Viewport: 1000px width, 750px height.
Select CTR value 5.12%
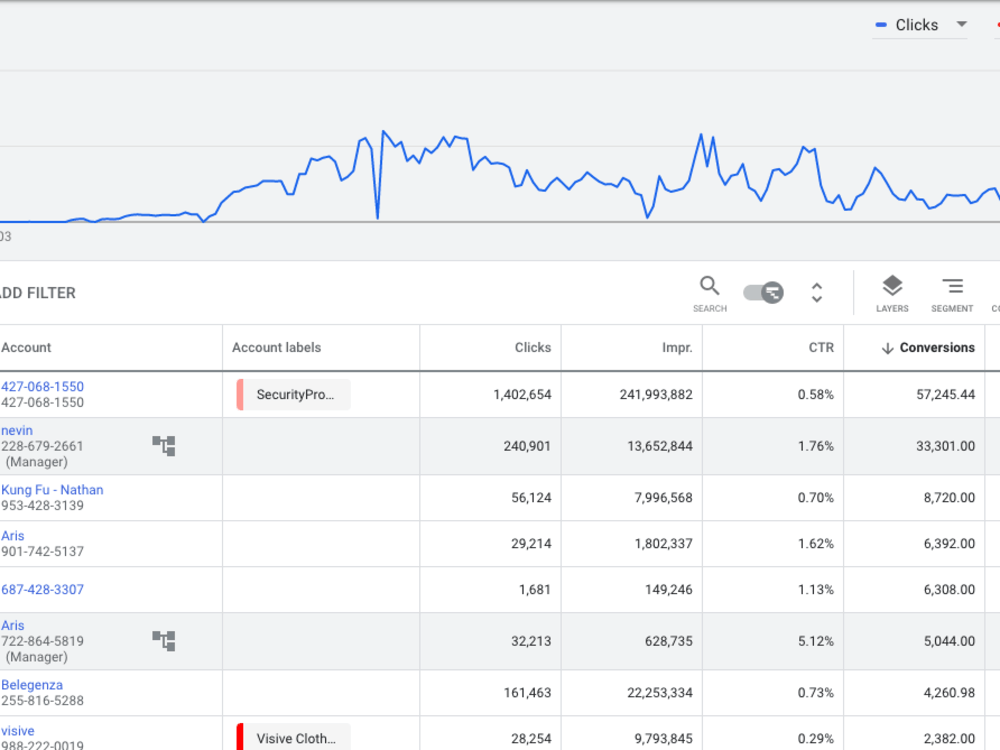coord(816,642)
